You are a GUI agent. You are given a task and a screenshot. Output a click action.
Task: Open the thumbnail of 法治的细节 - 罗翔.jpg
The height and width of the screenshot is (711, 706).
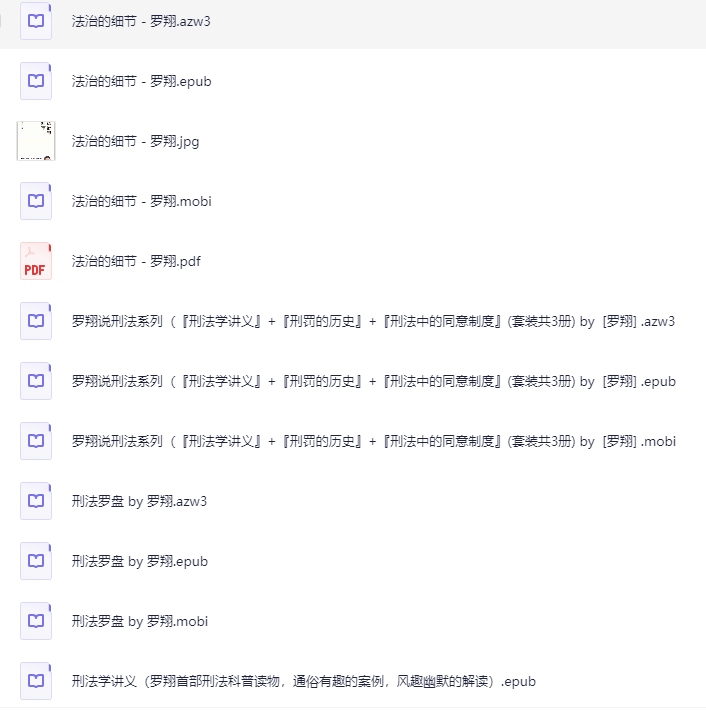tap(36, 141)
